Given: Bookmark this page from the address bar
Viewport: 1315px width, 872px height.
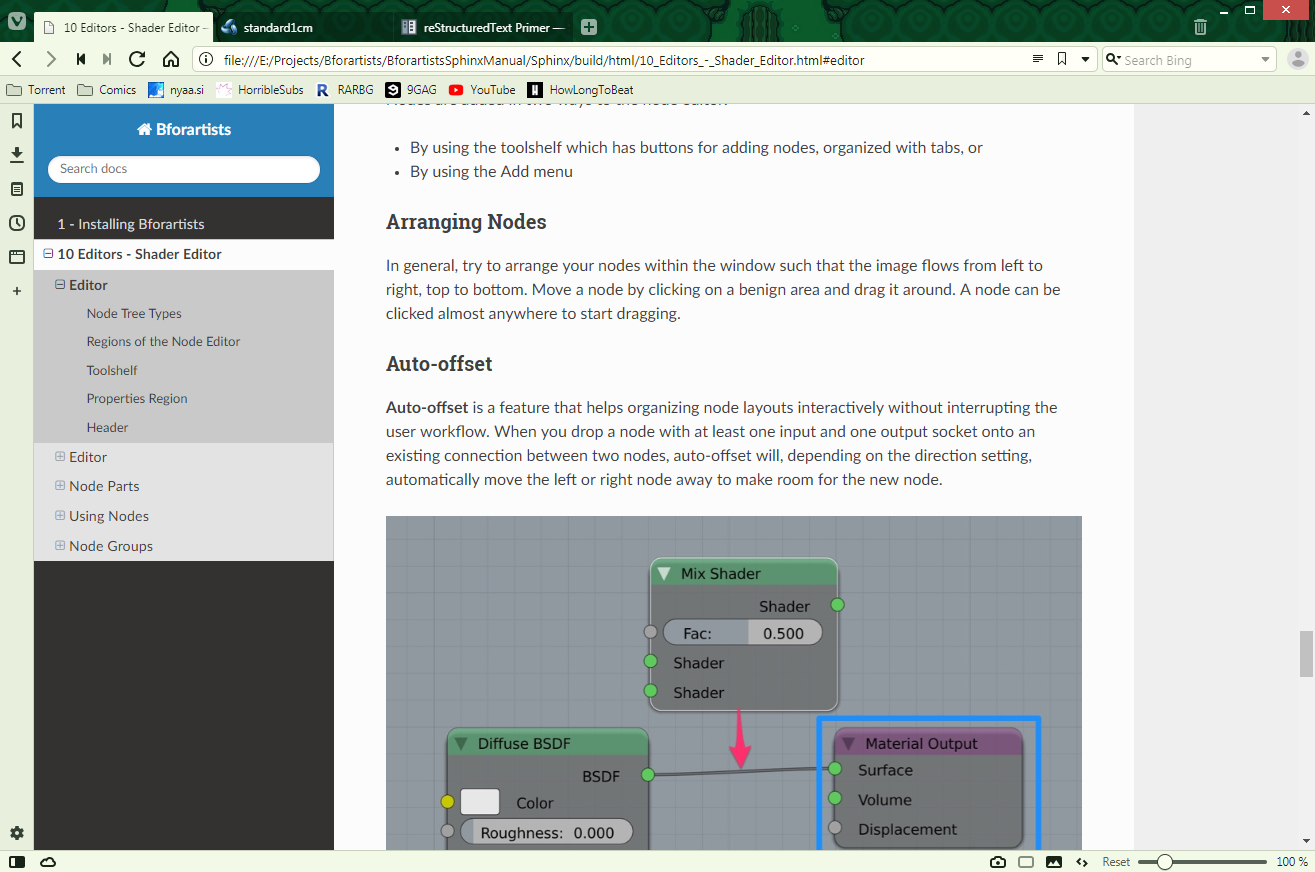Looking at the screenshot, I should [x=1062, y=59].
